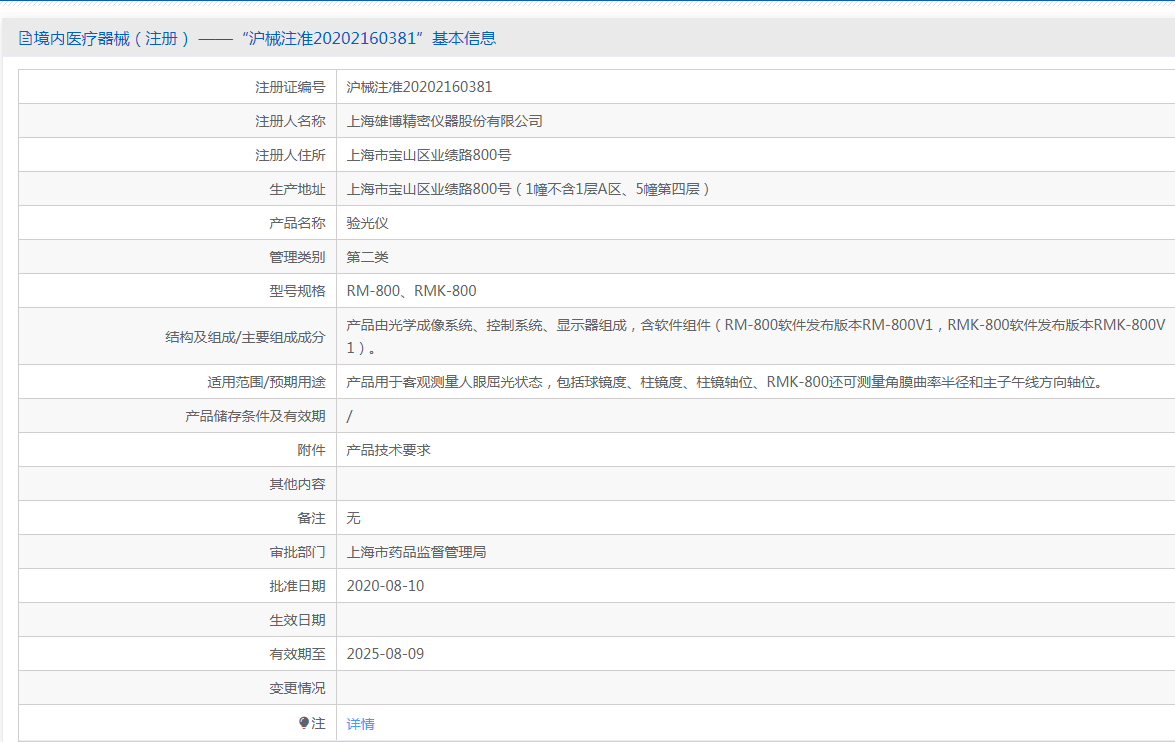Screen dimensions: 1175x742
Task: Click the lightbulb icon next to 注
Action: point(303,723)
